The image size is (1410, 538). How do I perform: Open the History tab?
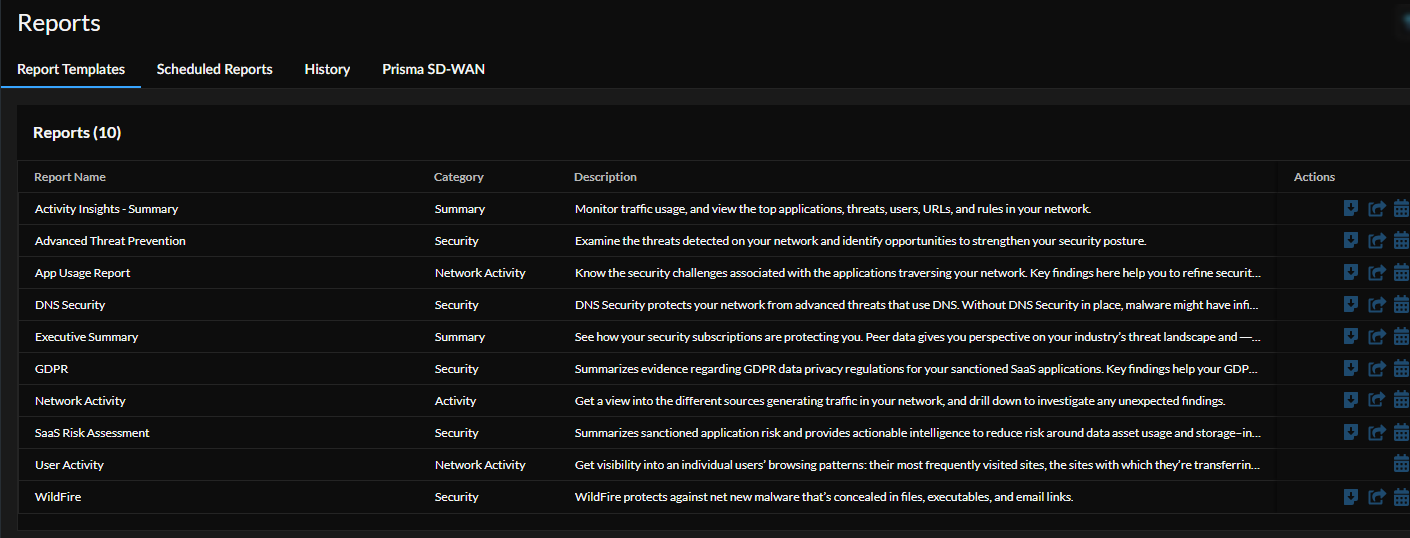[327, 69]
